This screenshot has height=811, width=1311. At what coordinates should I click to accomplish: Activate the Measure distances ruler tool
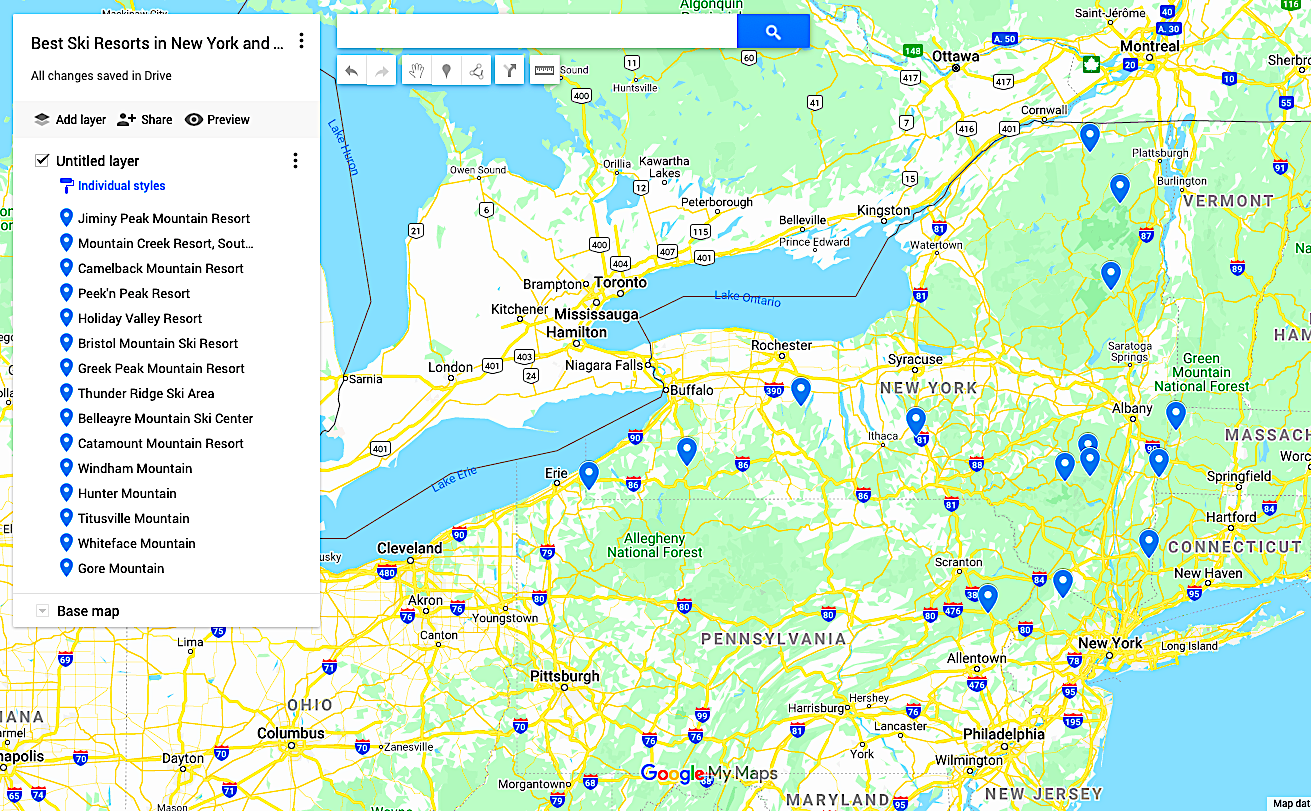click(x=544, y=71)
